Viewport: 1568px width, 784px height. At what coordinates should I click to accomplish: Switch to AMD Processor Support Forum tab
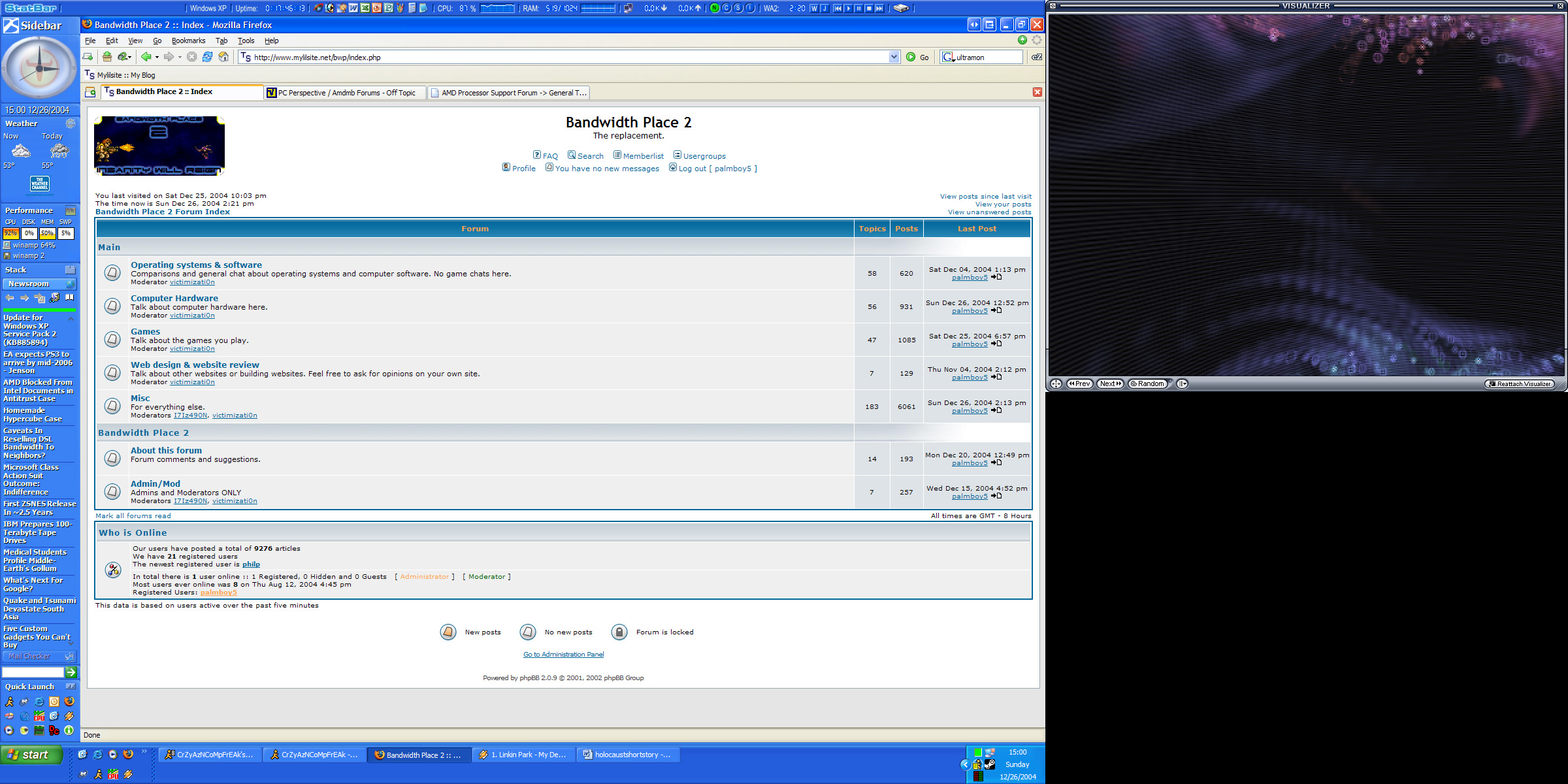509,93
